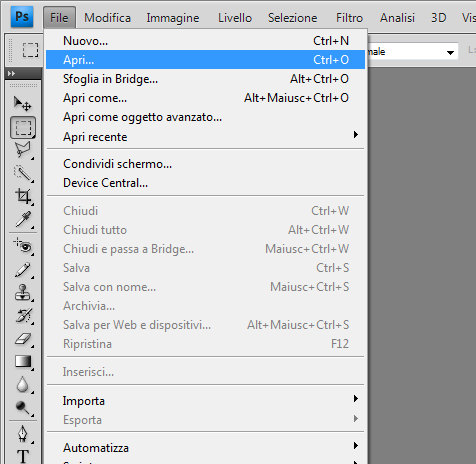This screenshot has height=464, width=476.
Task: Select the Red Eye tool
Action: tap(22, 246)
